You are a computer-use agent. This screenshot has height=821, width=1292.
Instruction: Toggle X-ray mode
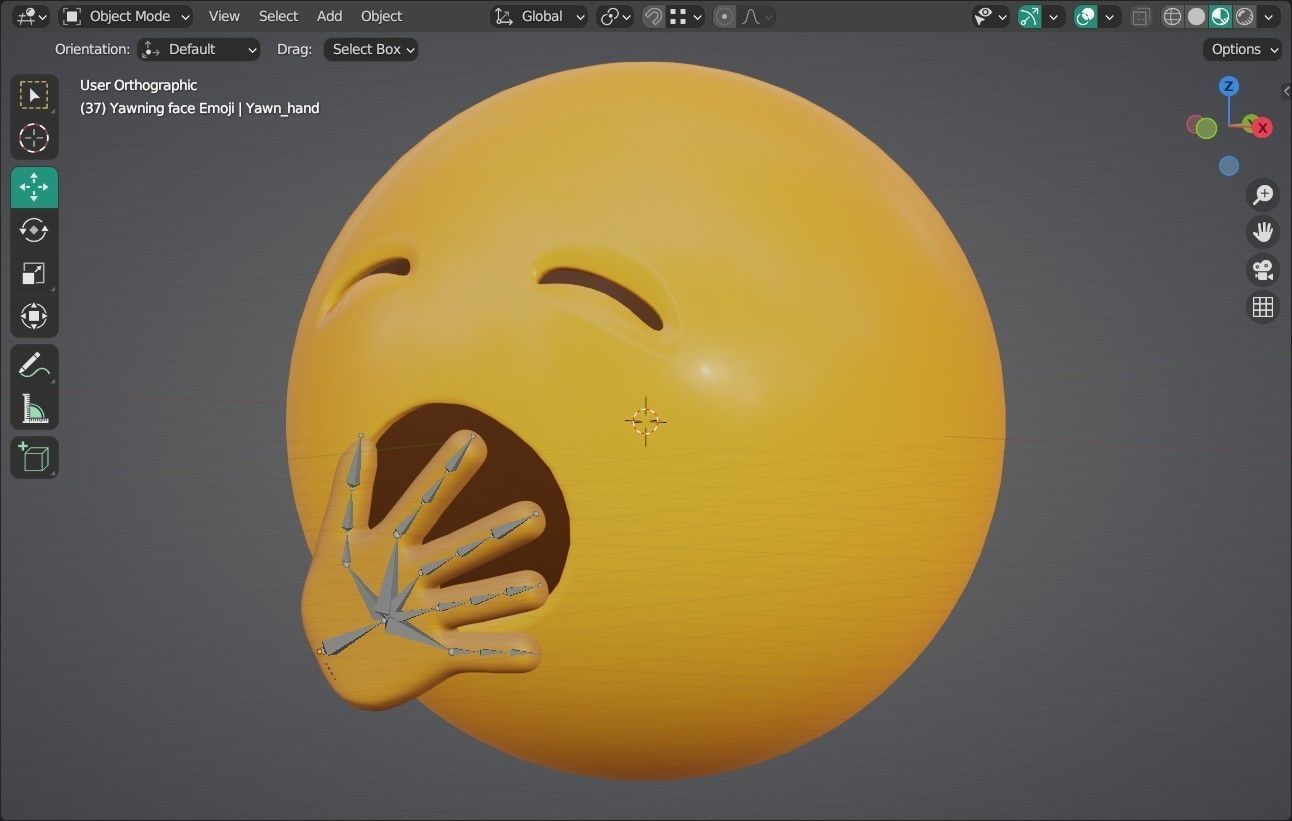click(x=1140, y=16)
